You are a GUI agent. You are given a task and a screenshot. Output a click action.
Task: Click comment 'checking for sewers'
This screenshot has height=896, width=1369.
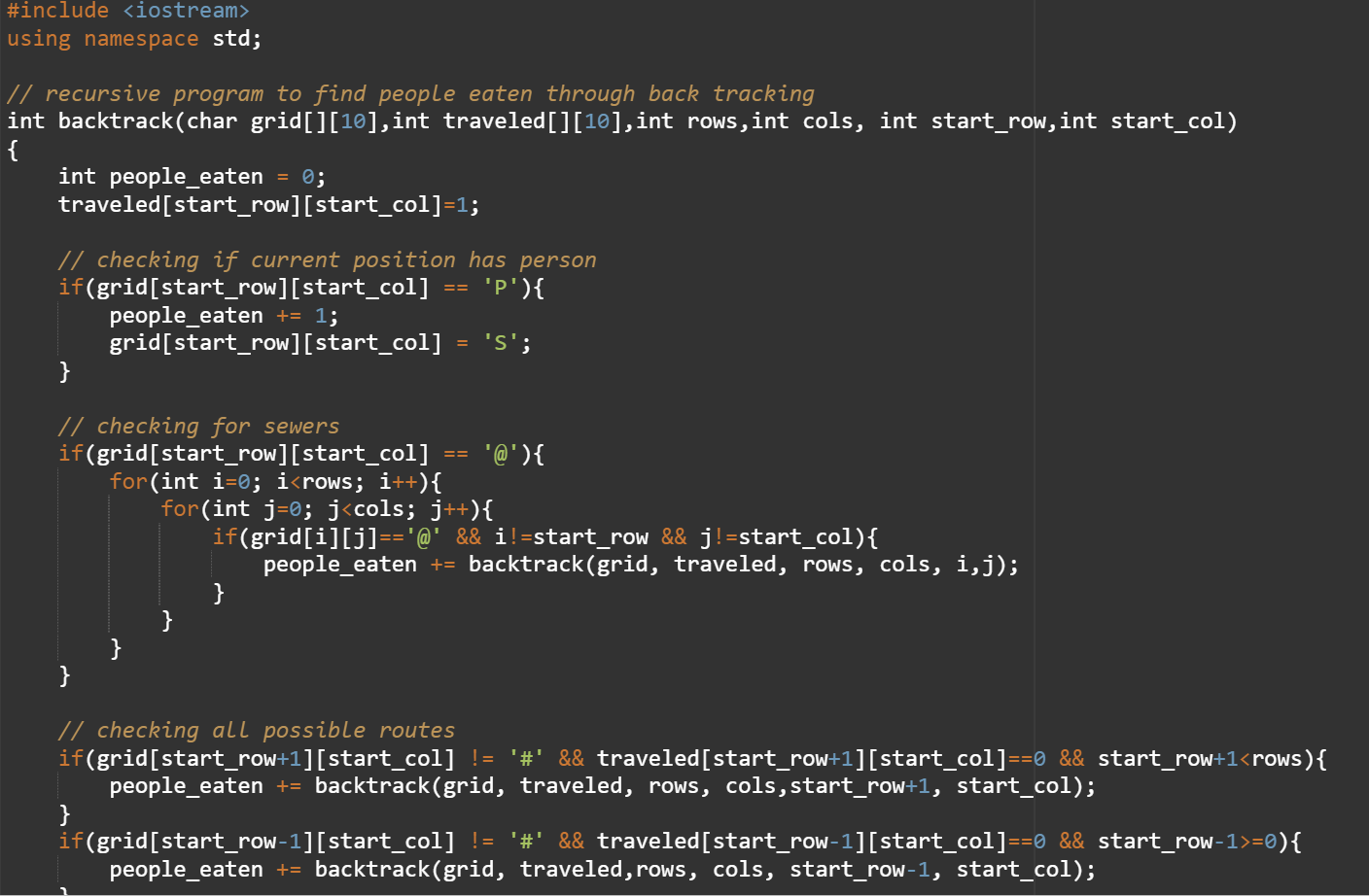(199, 427)
